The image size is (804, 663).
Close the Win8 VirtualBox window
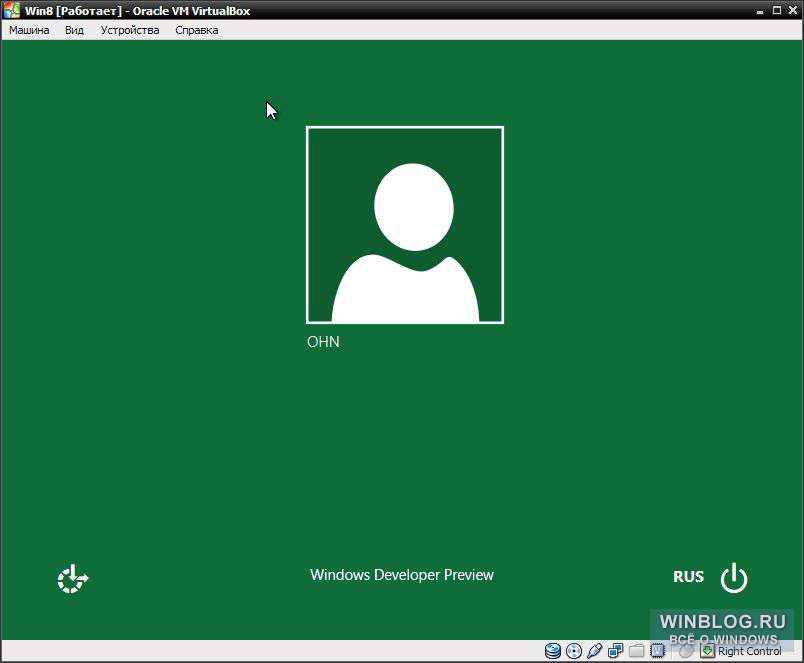click(793, 10)
